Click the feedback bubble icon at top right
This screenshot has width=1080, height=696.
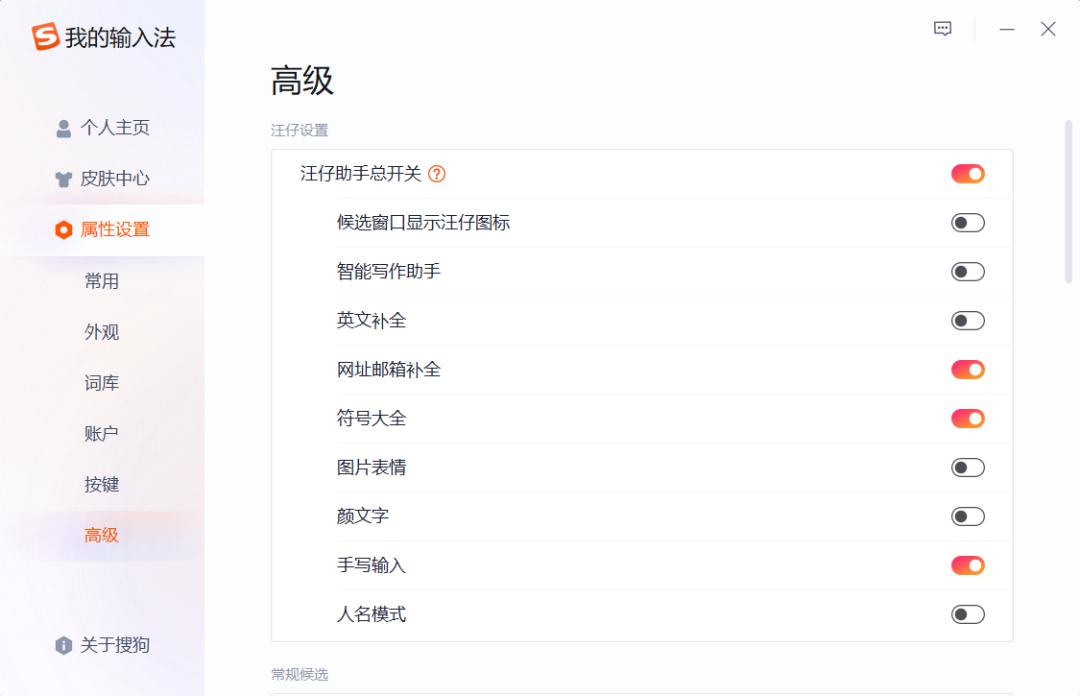coord(941,29)
